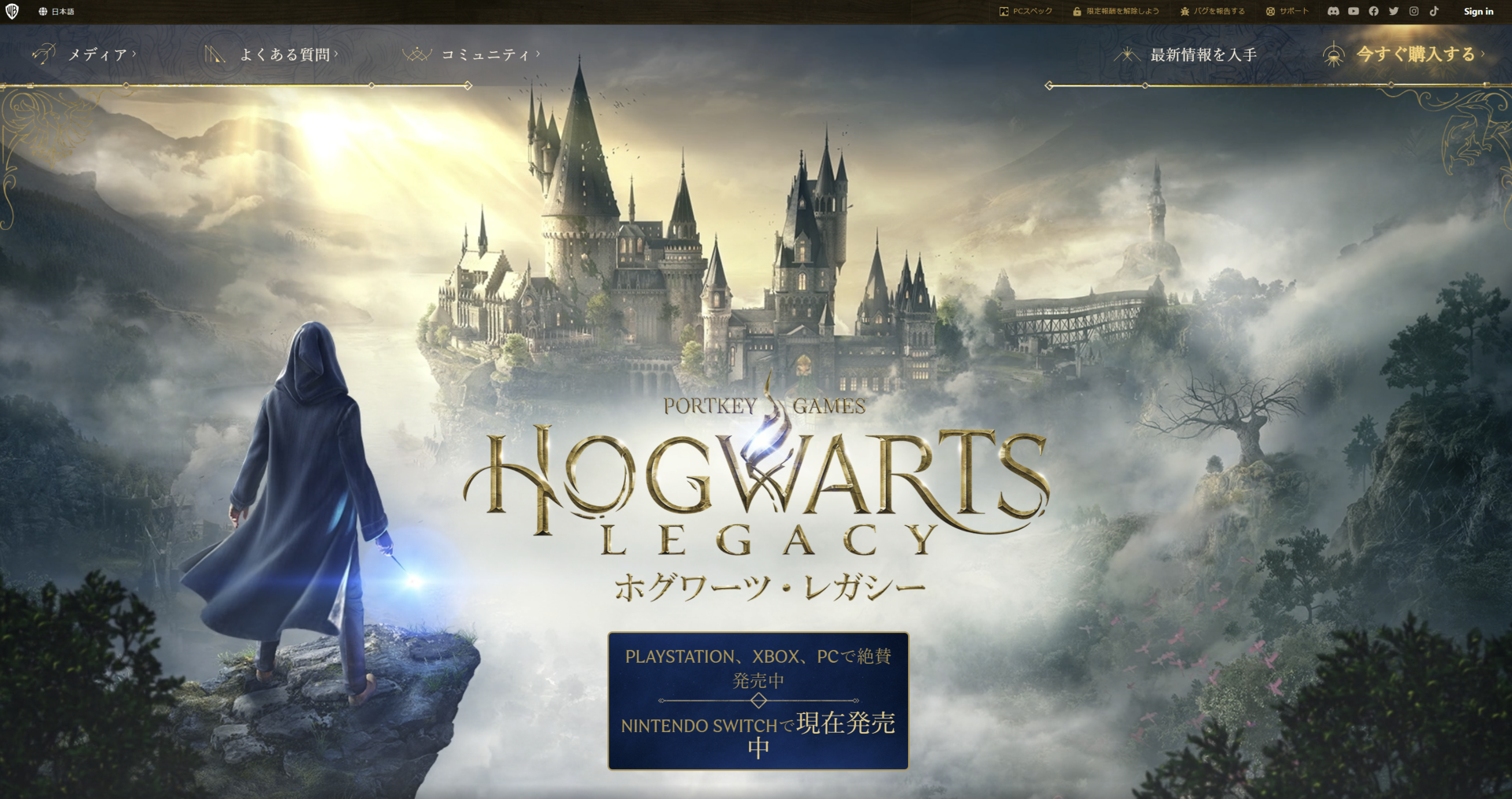Click the Warner Bros shield logo
This screenshot has height=799, width=1512.
12,12
